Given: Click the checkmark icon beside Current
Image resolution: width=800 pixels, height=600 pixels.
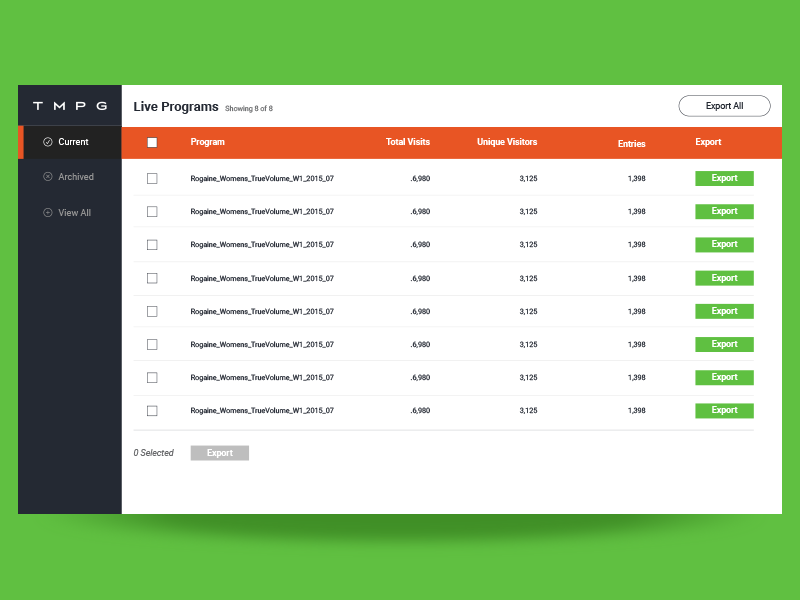Looking at the screenshot, I should pyautogui.click(x=47, y=142).
